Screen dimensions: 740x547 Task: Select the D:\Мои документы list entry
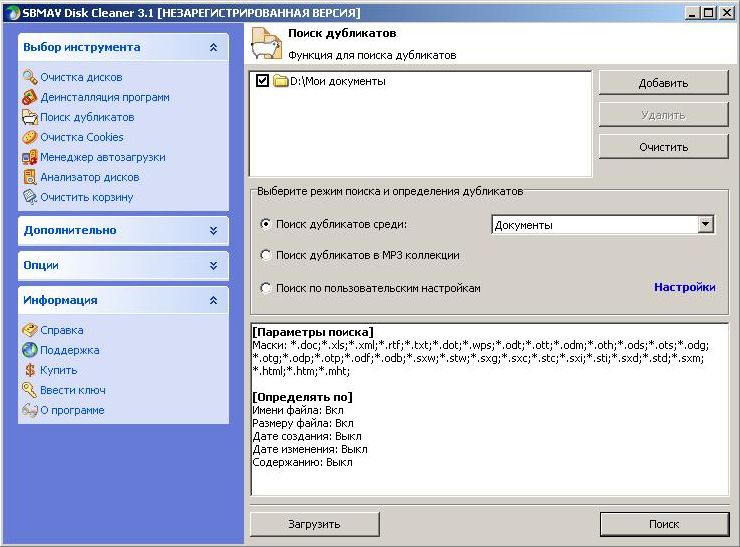(x=337, y=81)
